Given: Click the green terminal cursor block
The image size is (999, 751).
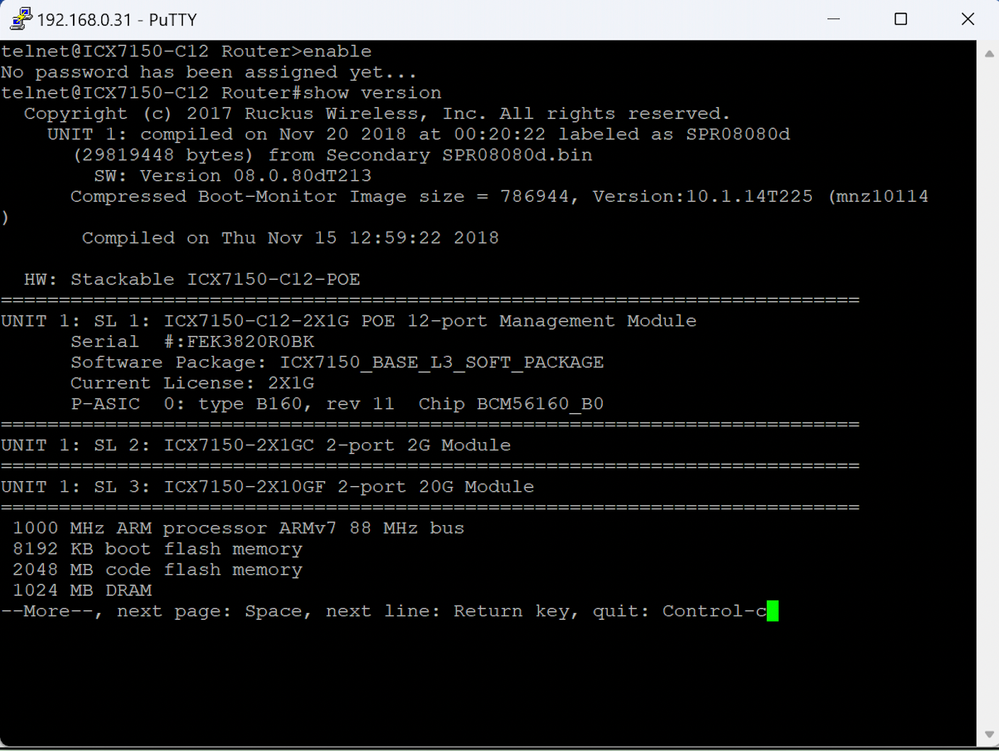Looking at the screenshot, I should pos(772,611).
